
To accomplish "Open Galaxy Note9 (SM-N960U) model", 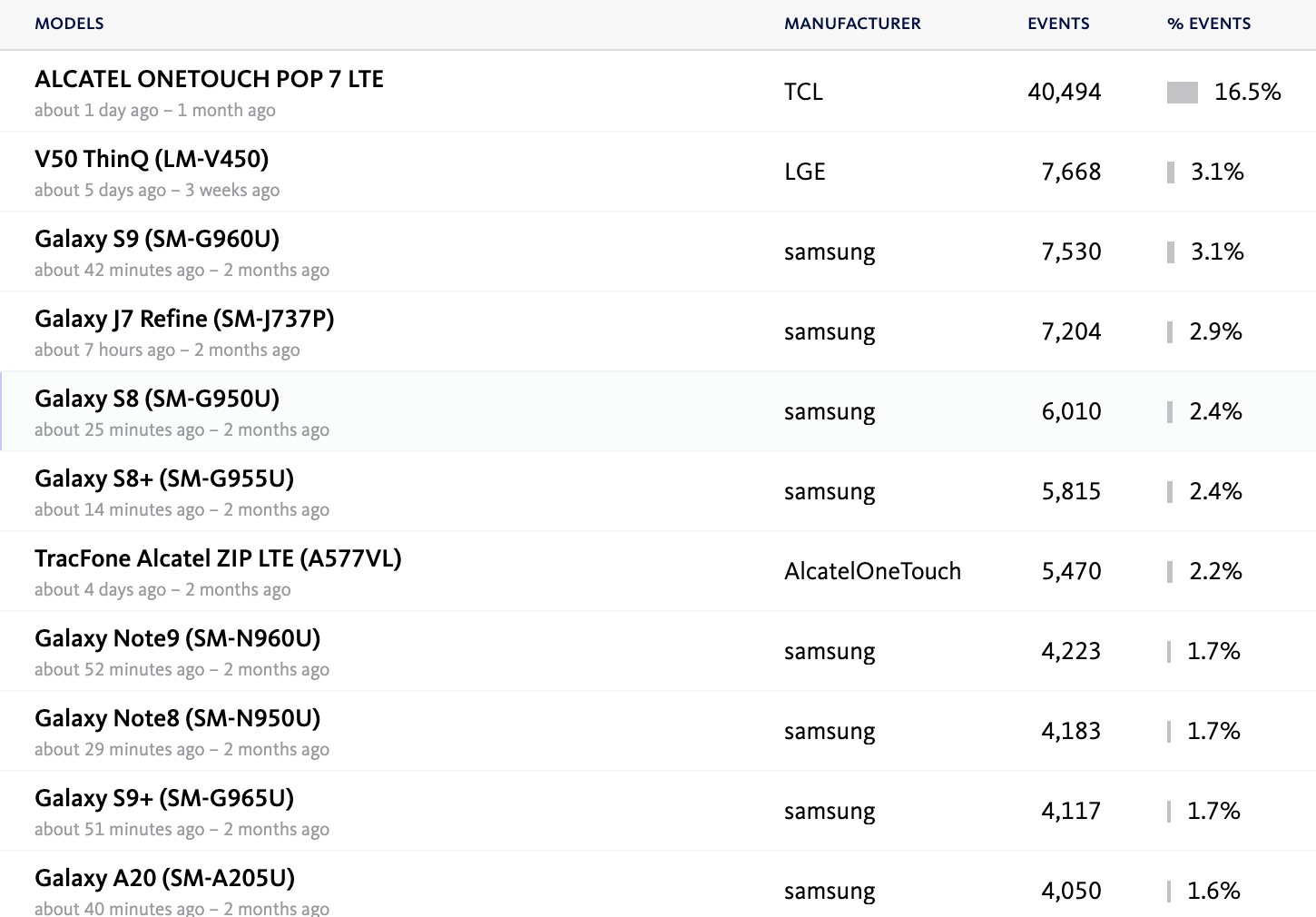I will point(178,638).
